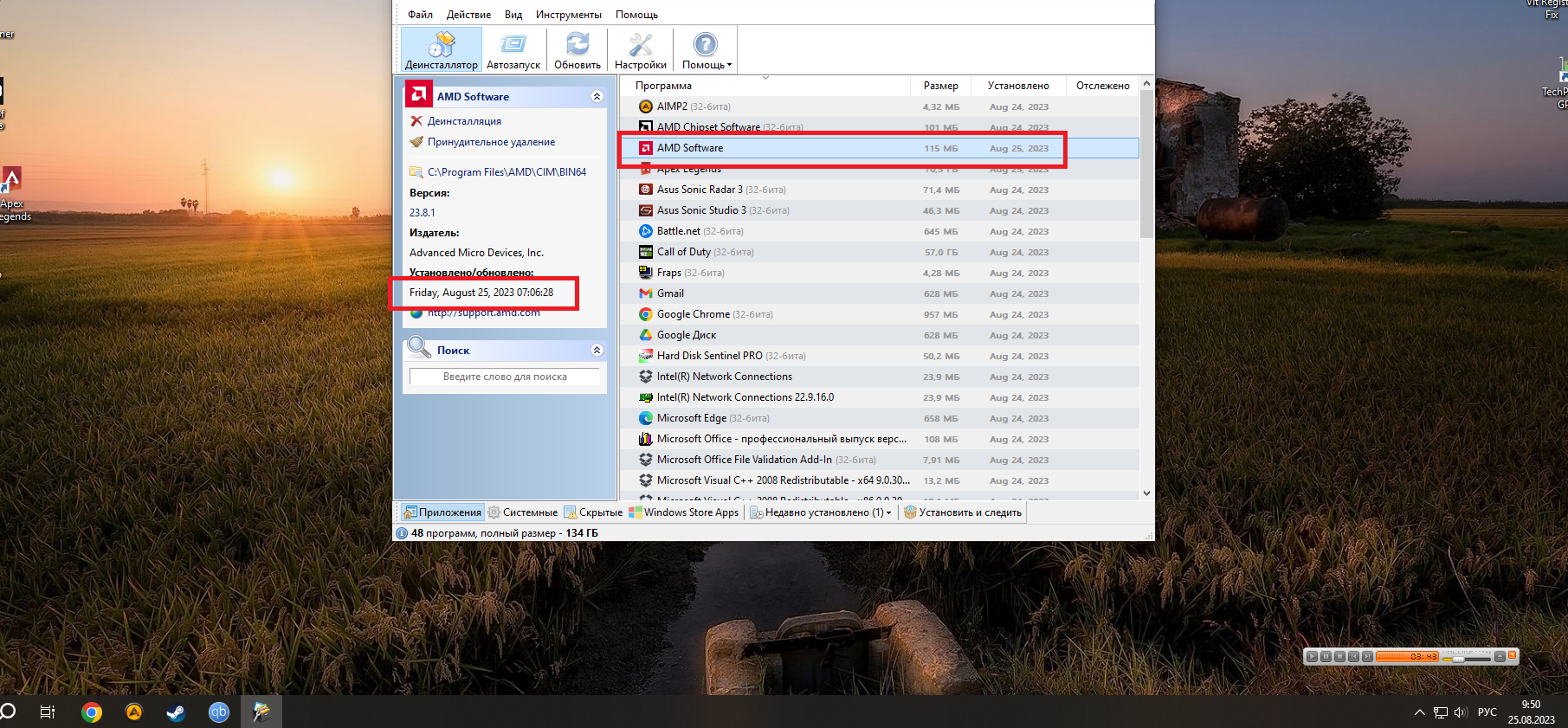Open Steam from the taskbar
The width and height of the screenshot is (1568, 728).
pyautogui.click(x=176, y=712)
